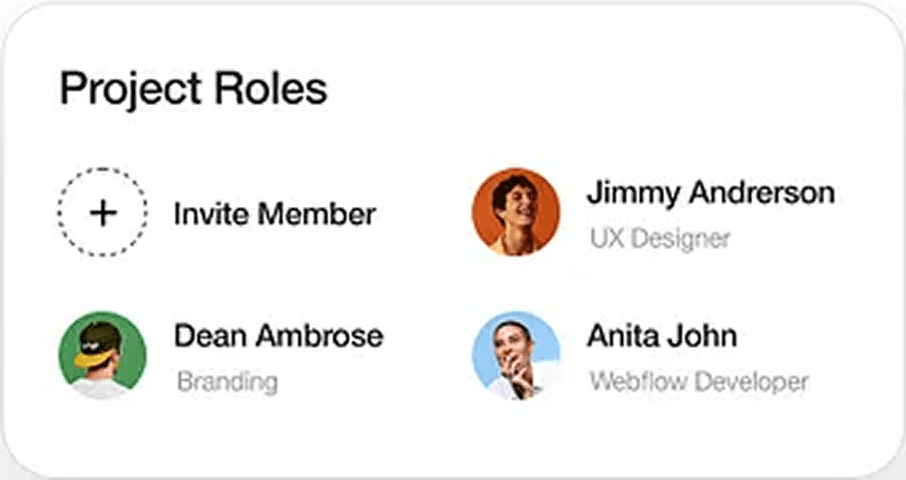Screen dimensions: 906x480
Task: Click the Project Roles heading
Action: click(193, 90)
